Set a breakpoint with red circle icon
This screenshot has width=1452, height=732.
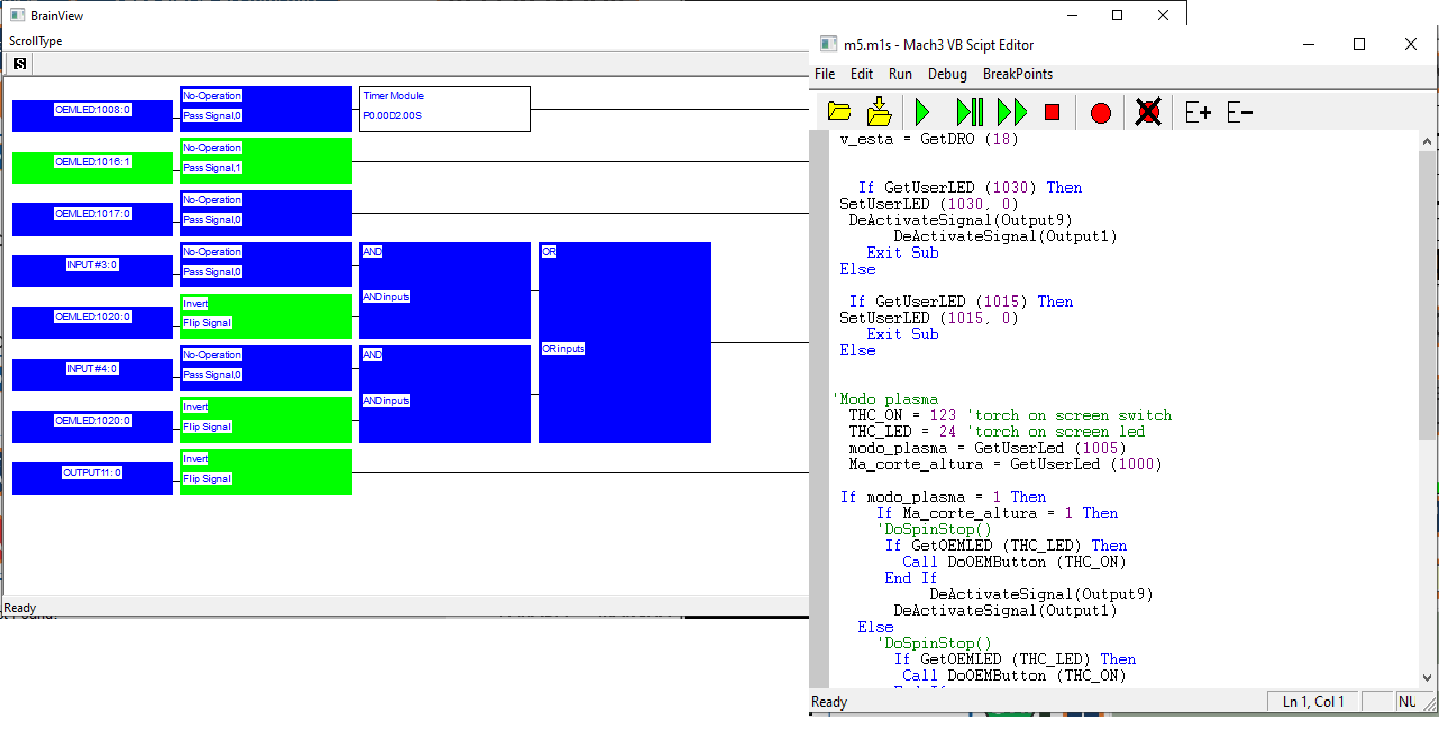click(x=1100, y=113)
